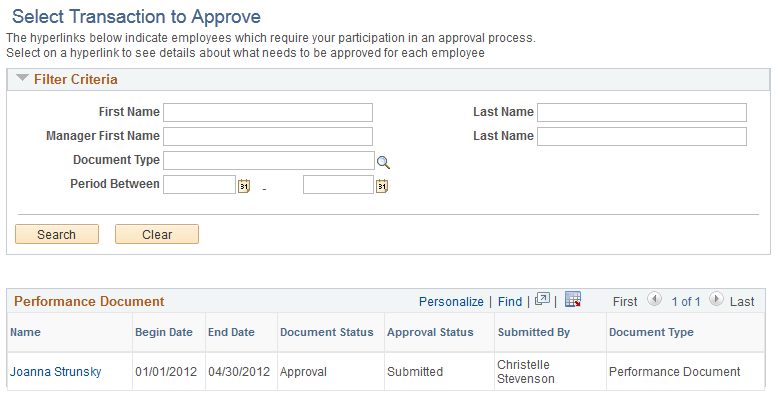Click the Find link
This screenshot has width=783, height=402.
click(x=510, y=302)
